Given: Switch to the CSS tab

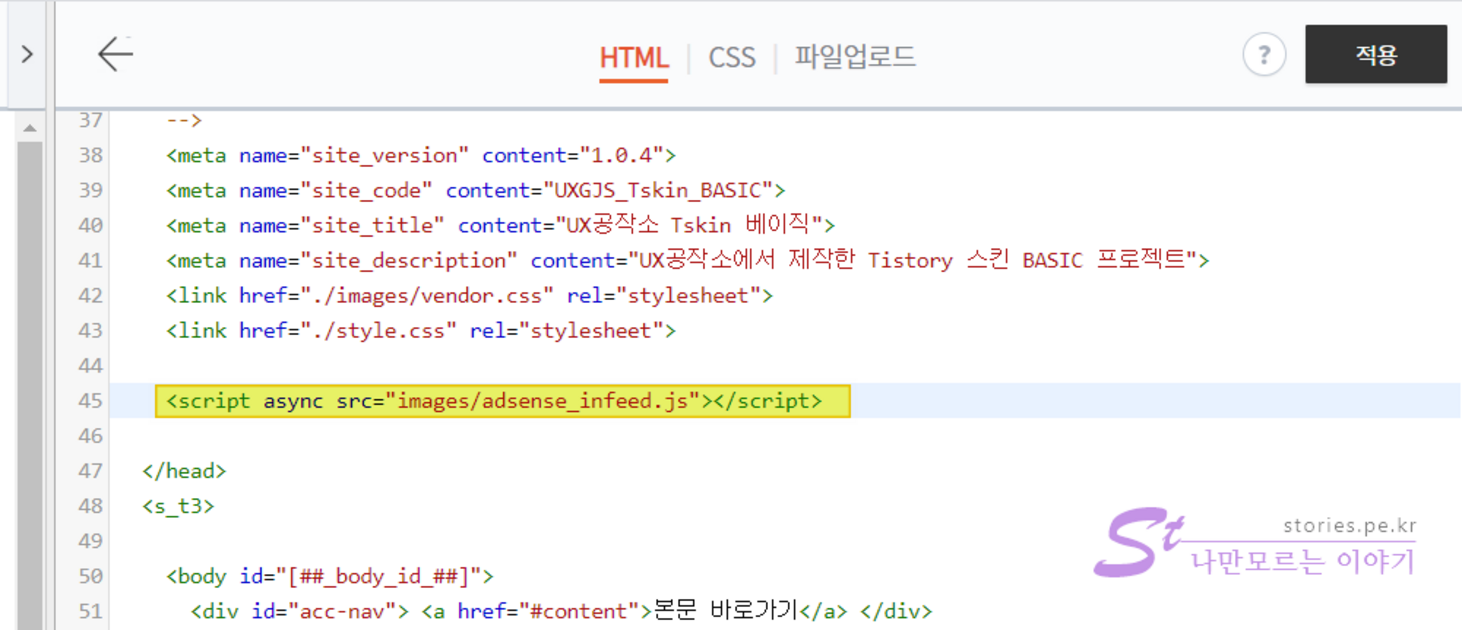Looking at the screenshot, I should (x=732, y=57).
